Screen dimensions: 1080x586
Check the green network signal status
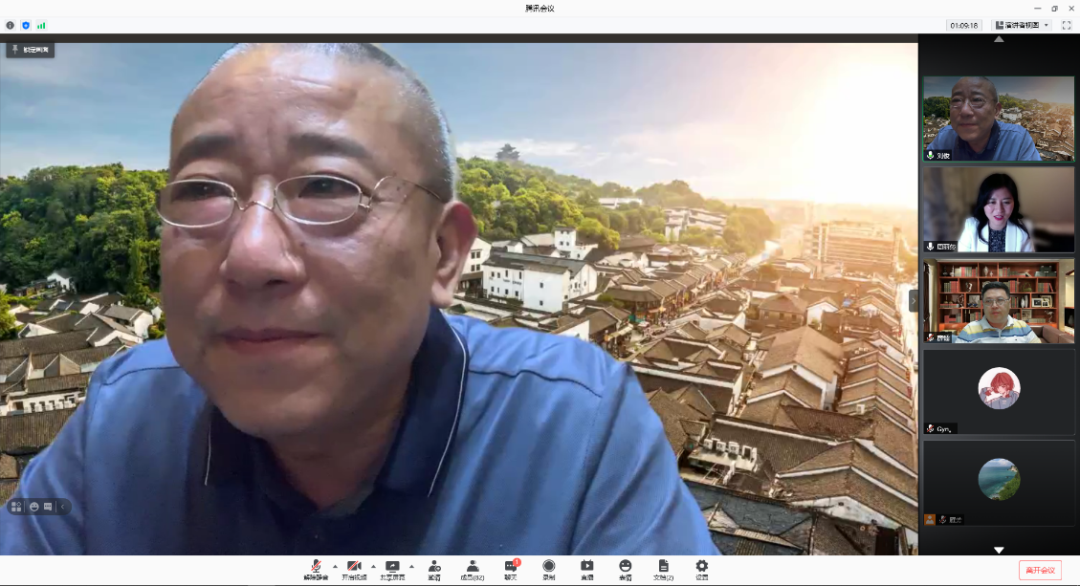pos(41,25)
